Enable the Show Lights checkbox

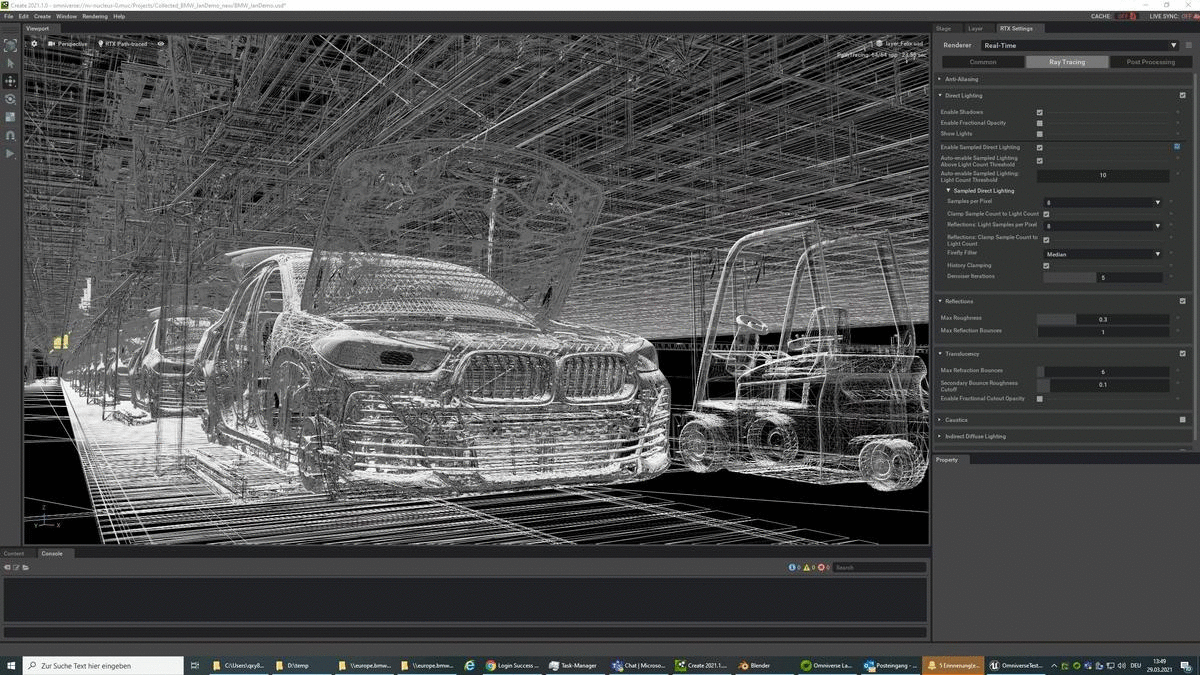pos(1040,133)
